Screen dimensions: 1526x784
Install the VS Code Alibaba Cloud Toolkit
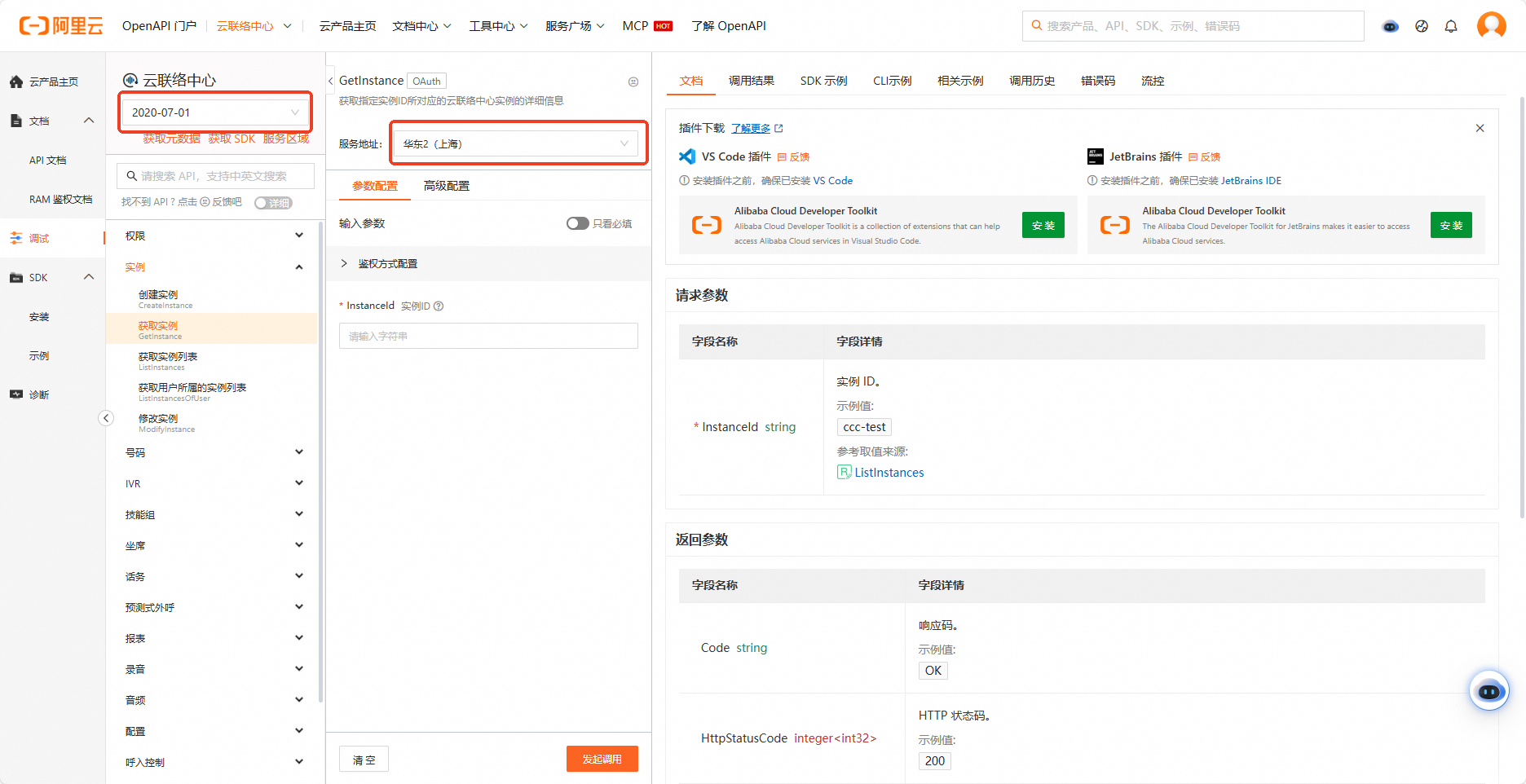click(1043, 225)
